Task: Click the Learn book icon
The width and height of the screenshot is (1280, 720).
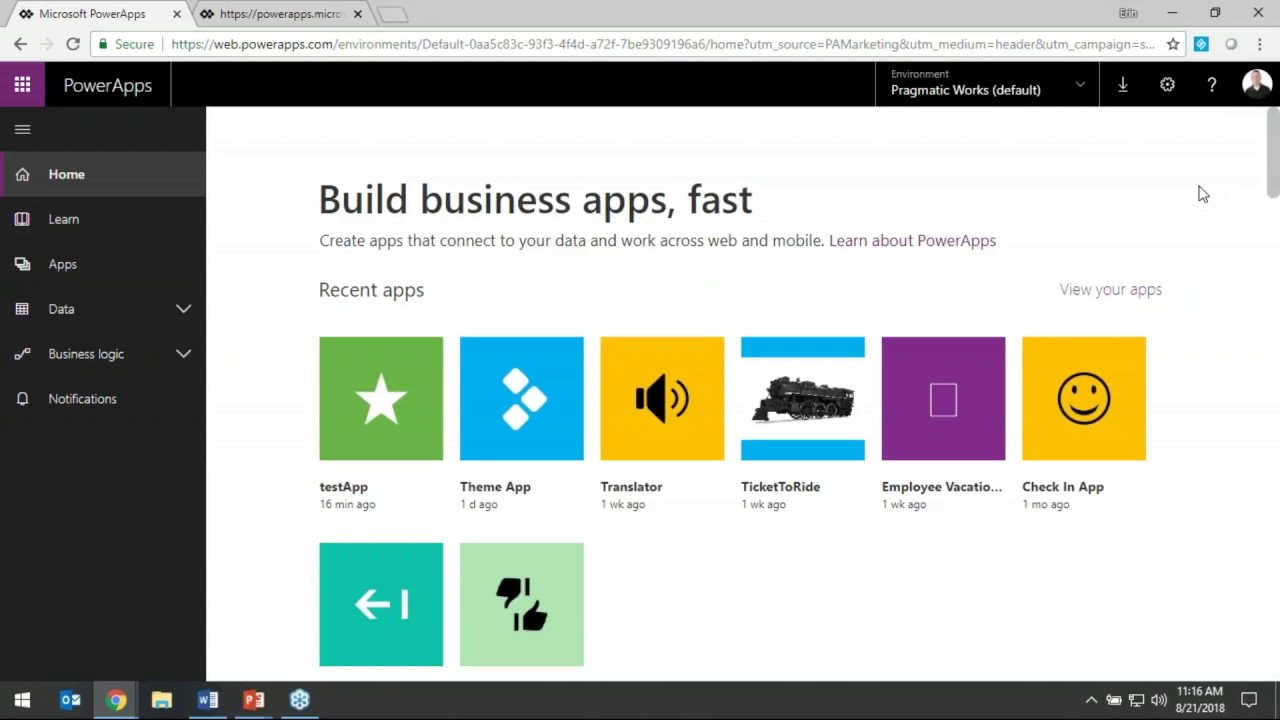Action: (22, 219)
